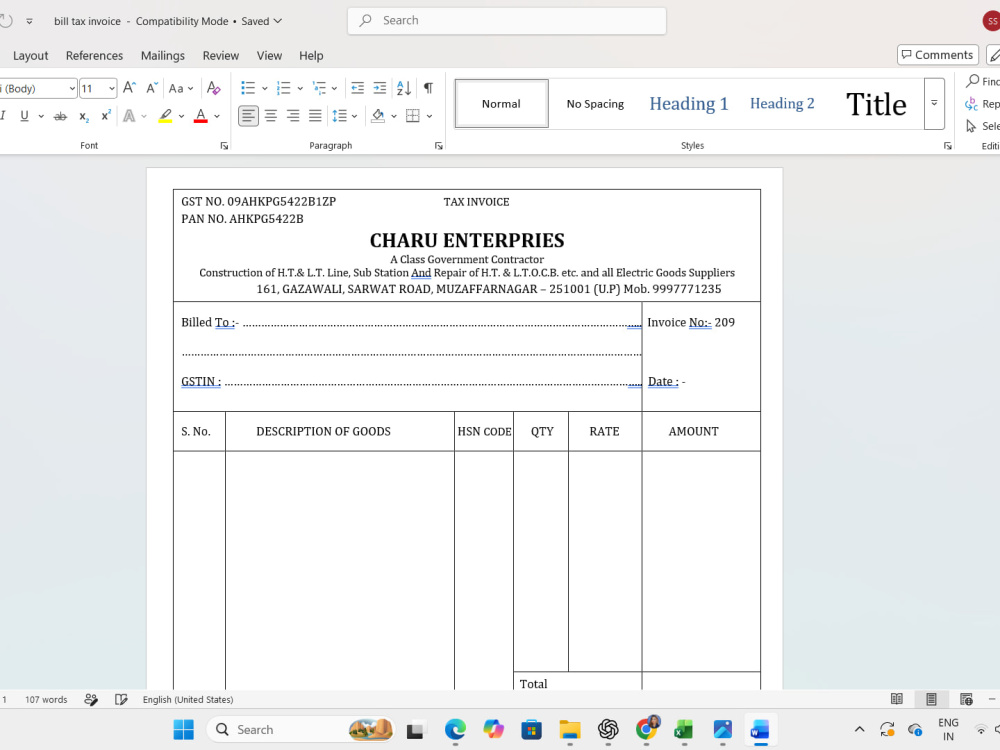Apply the Title style

[876, 103]
